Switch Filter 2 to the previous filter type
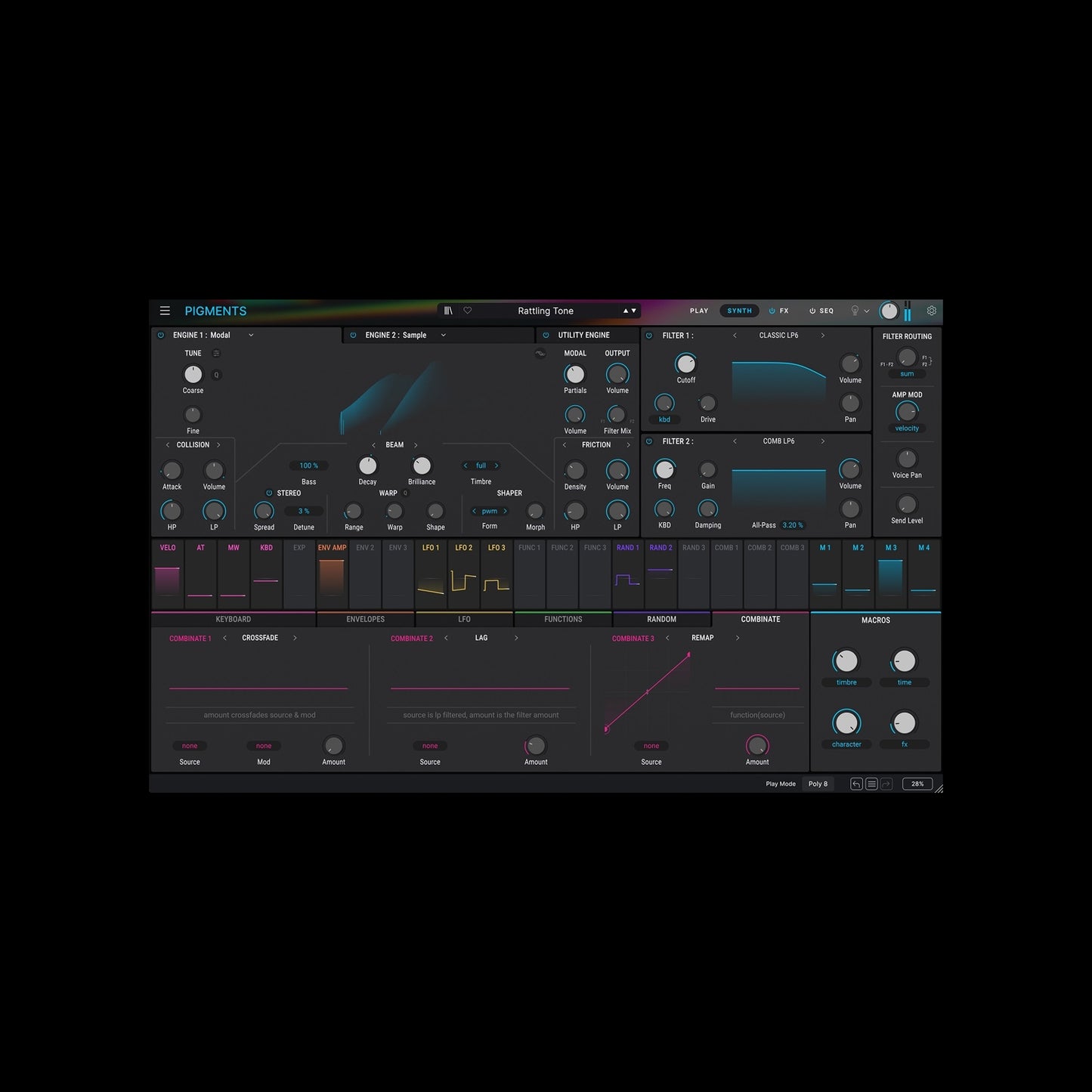Viewport: 1092px width, 1092px height. 735,441
